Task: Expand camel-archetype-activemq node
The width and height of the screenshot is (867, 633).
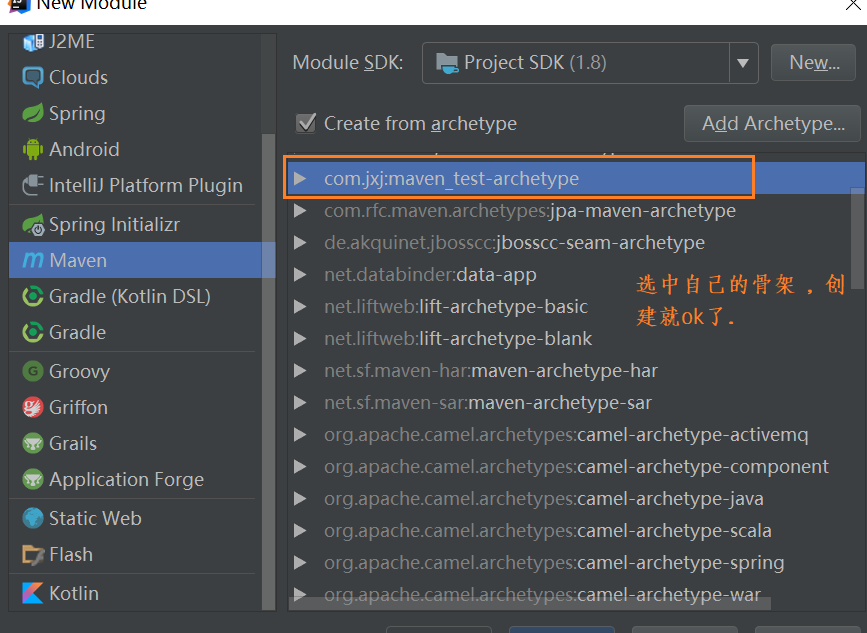Action: [x=300, y=435]
